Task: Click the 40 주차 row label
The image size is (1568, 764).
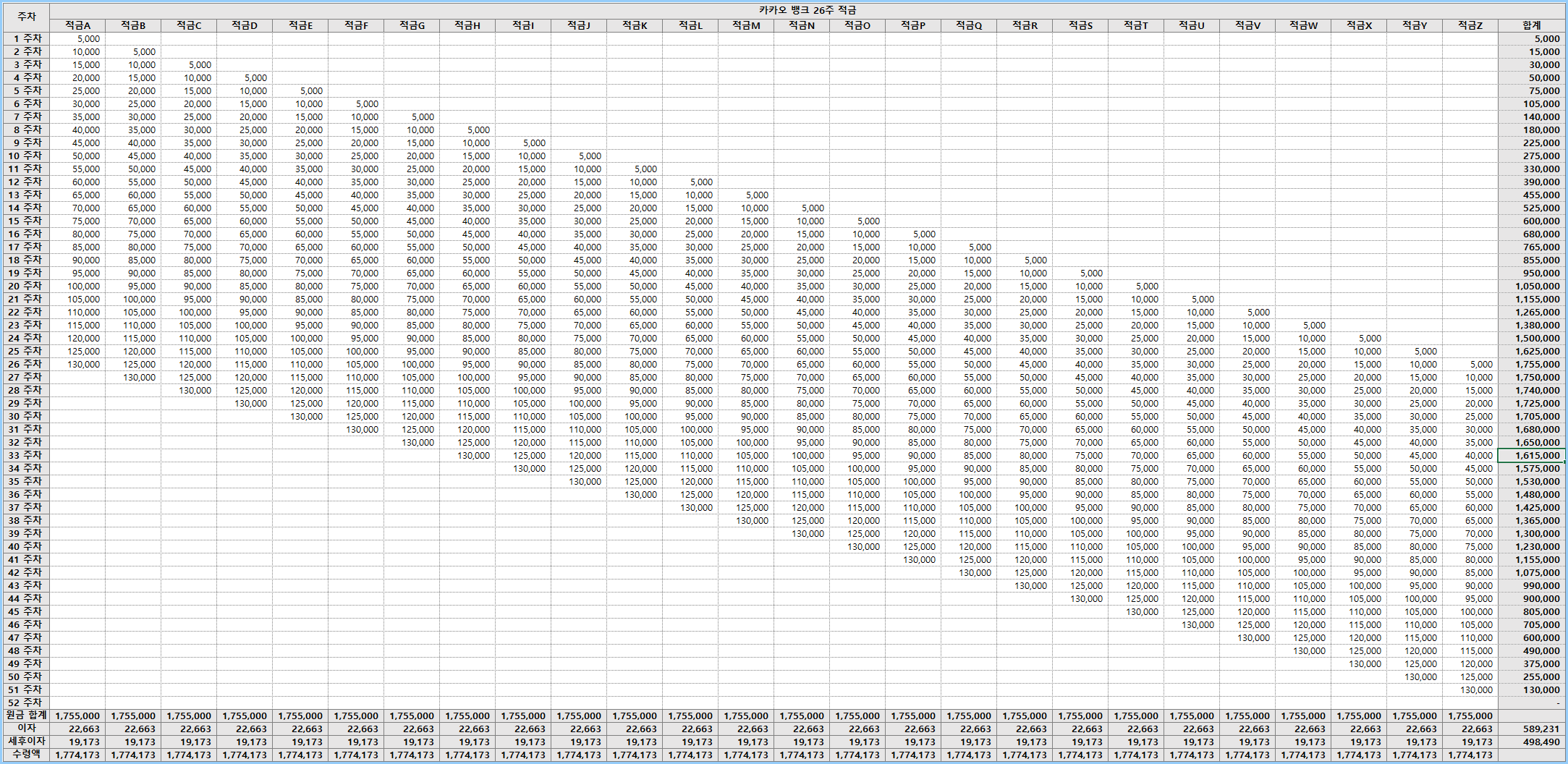Action: (x=26, y=546)
